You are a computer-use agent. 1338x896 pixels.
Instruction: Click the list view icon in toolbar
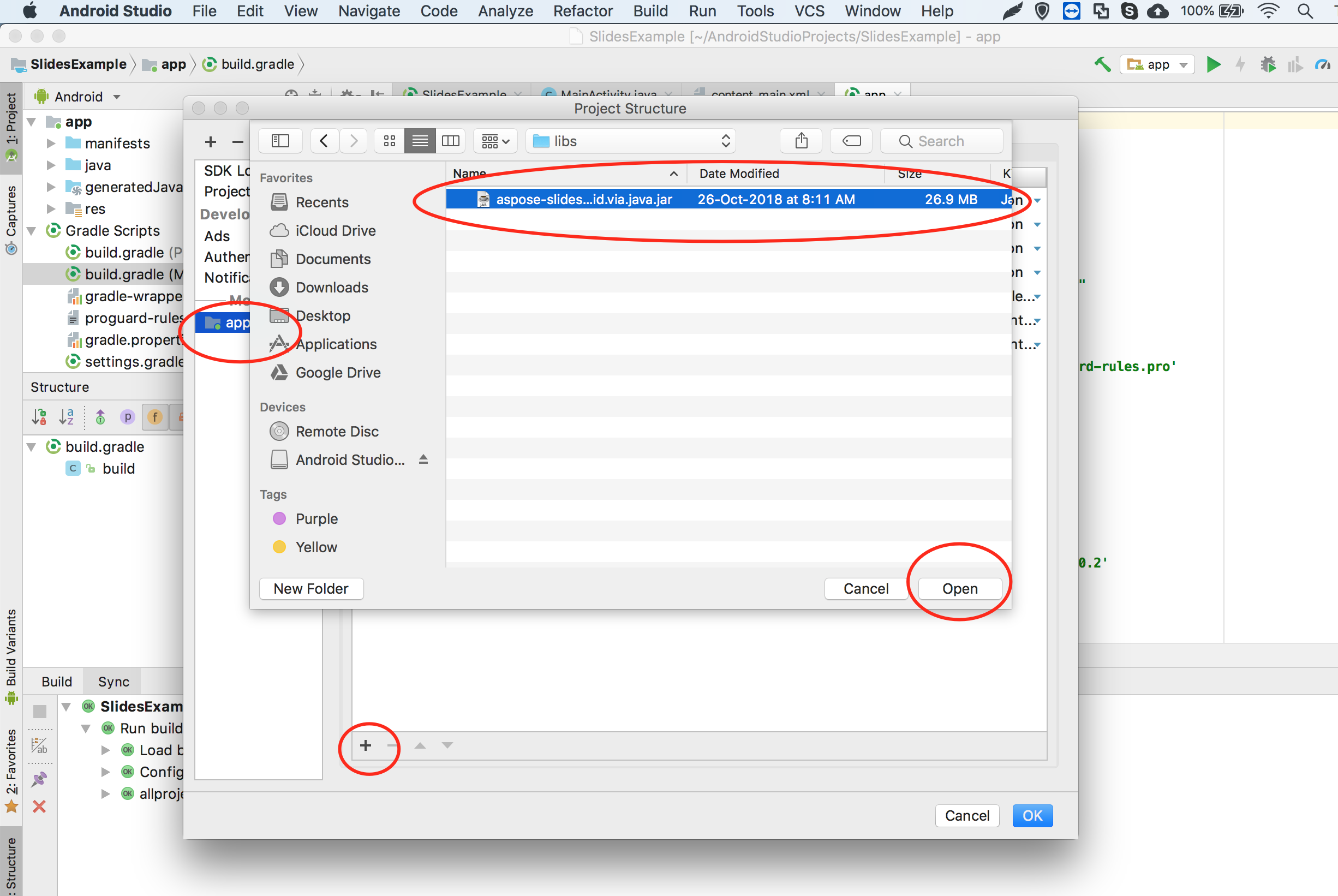pyautogui.click(x=421, y=140)
